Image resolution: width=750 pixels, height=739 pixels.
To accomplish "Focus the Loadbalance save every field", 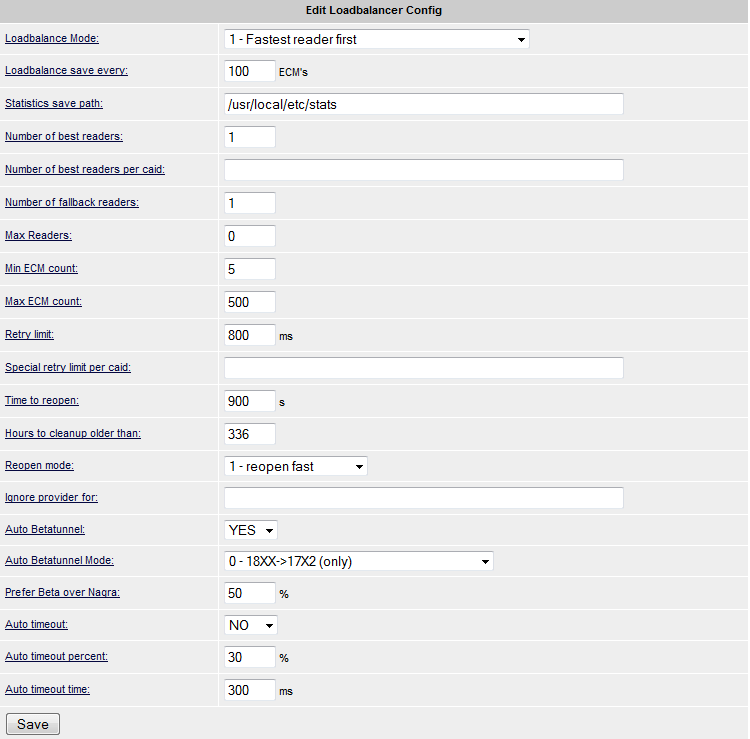I will [x=249, y=71].
